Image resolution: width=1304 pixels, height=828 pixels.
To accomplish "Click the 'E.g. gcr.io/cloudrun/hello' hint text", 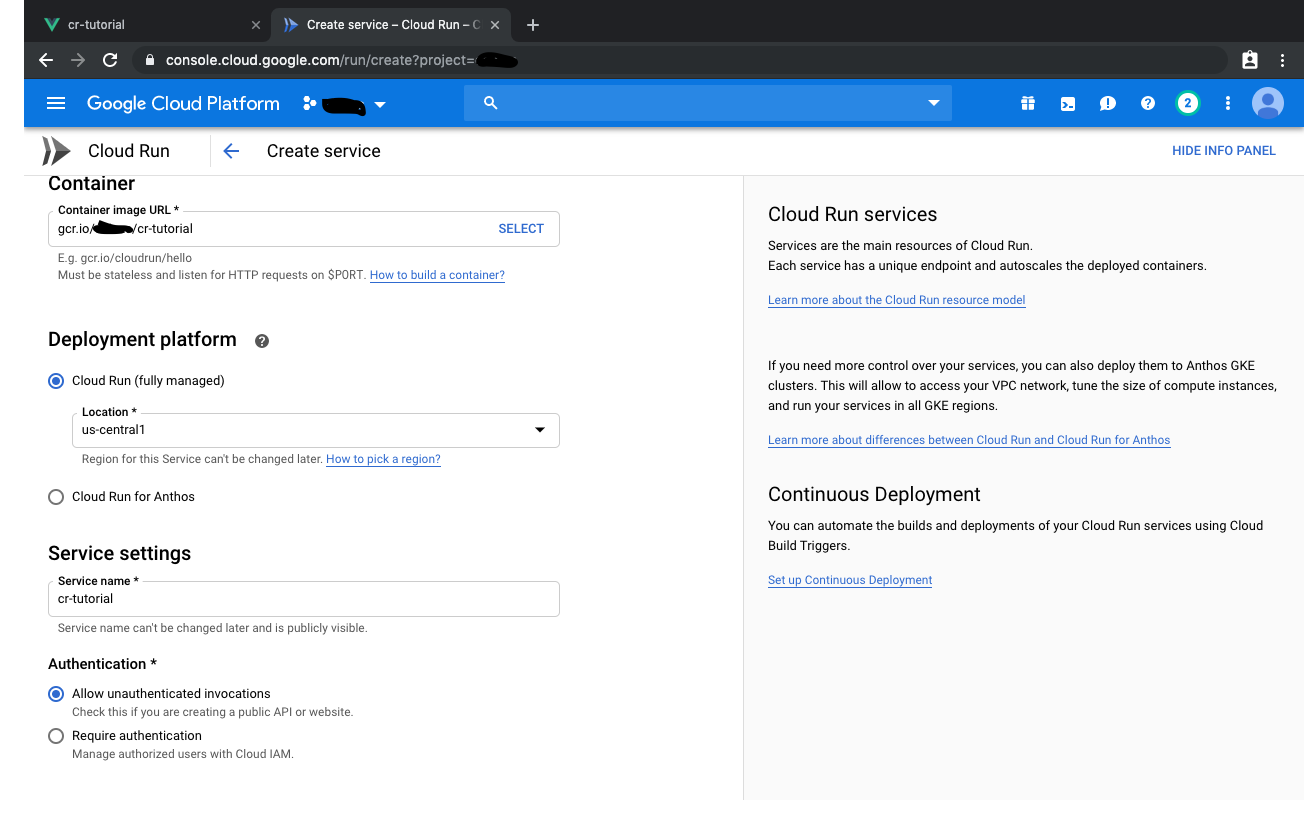I will (125, 258).
